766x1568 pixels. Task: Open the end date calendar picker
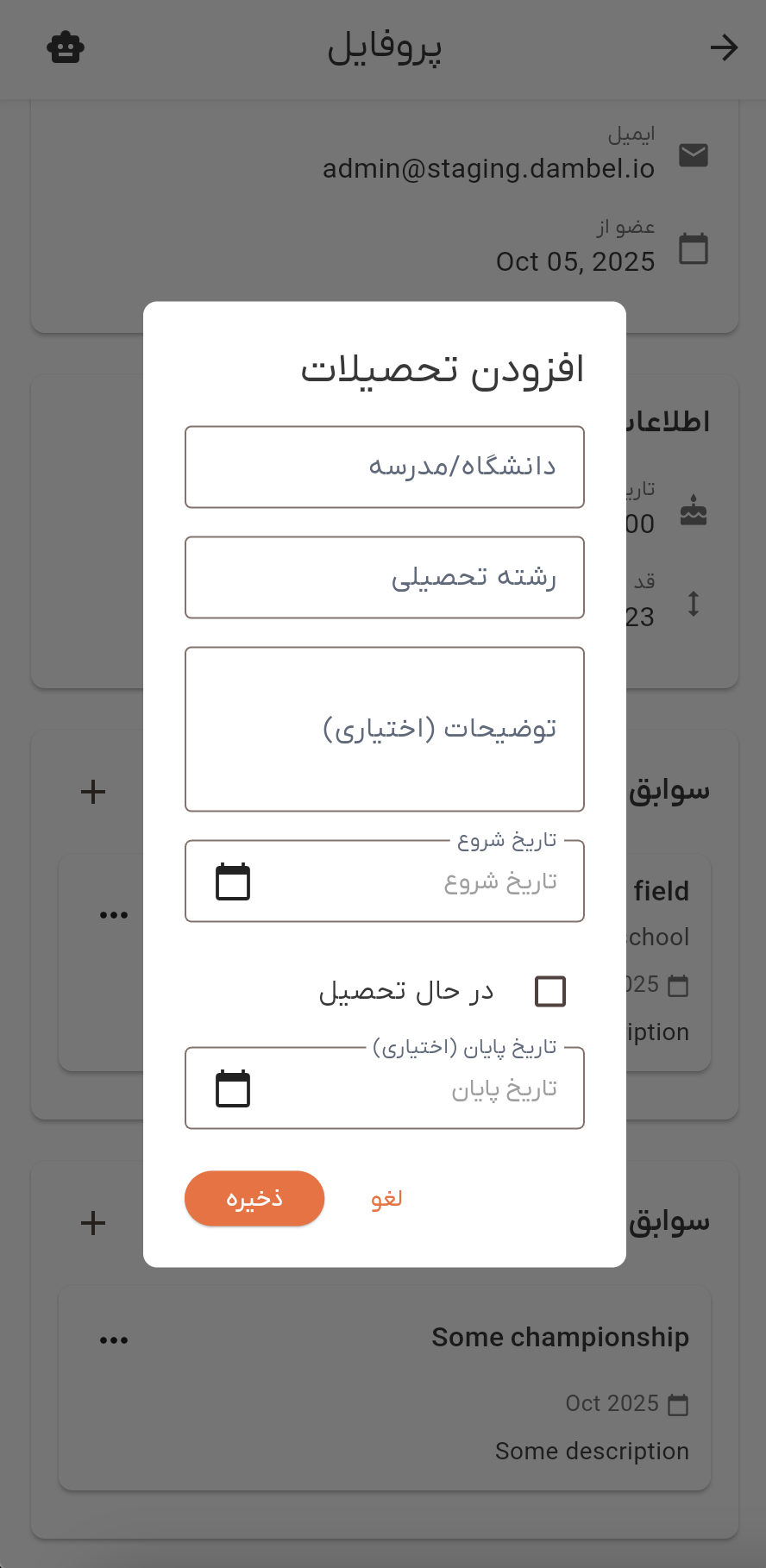coord(231,1088)
